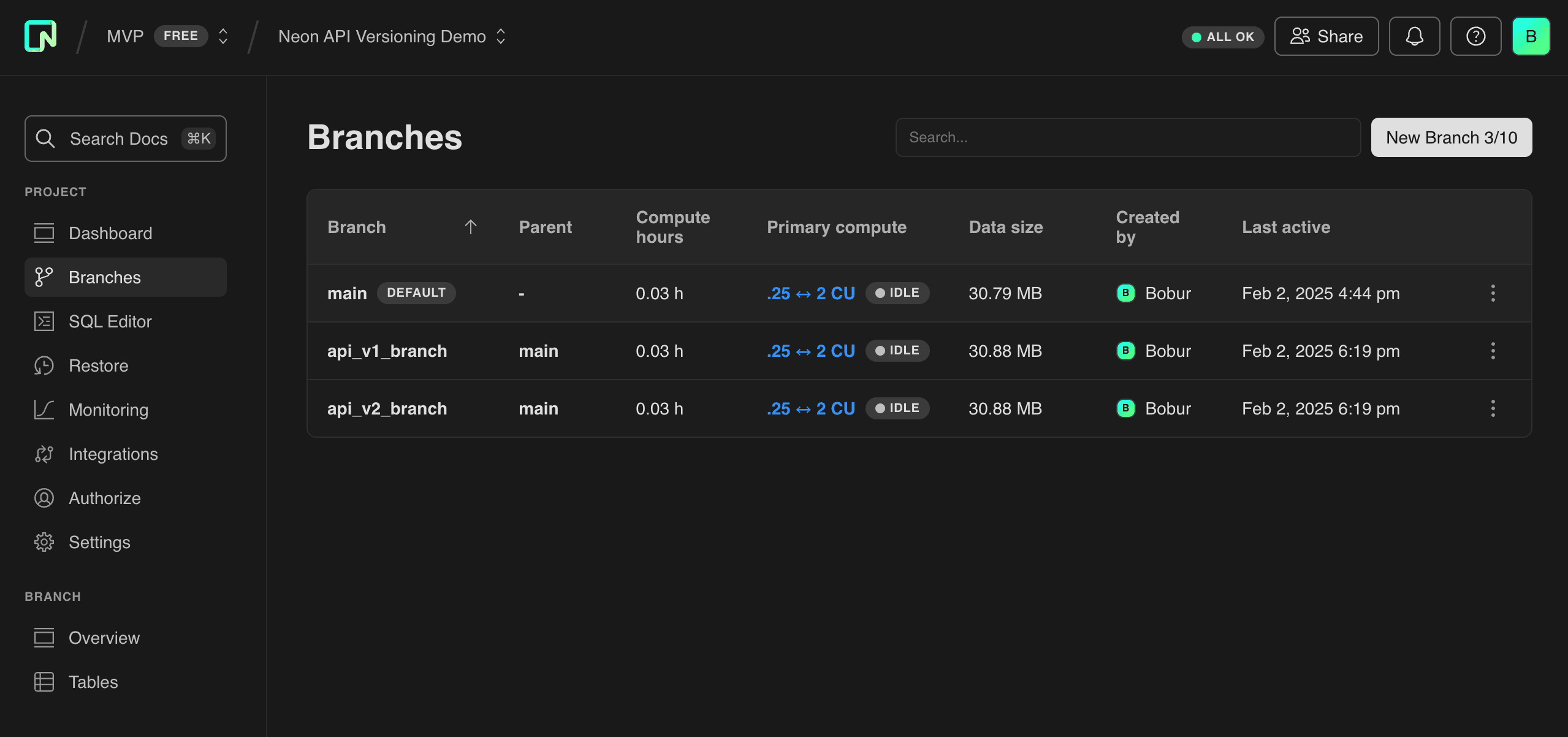Open the Authorize section
Viewport: 1568px width, 737px height.
pyautogui.click(x=104, y=498)
